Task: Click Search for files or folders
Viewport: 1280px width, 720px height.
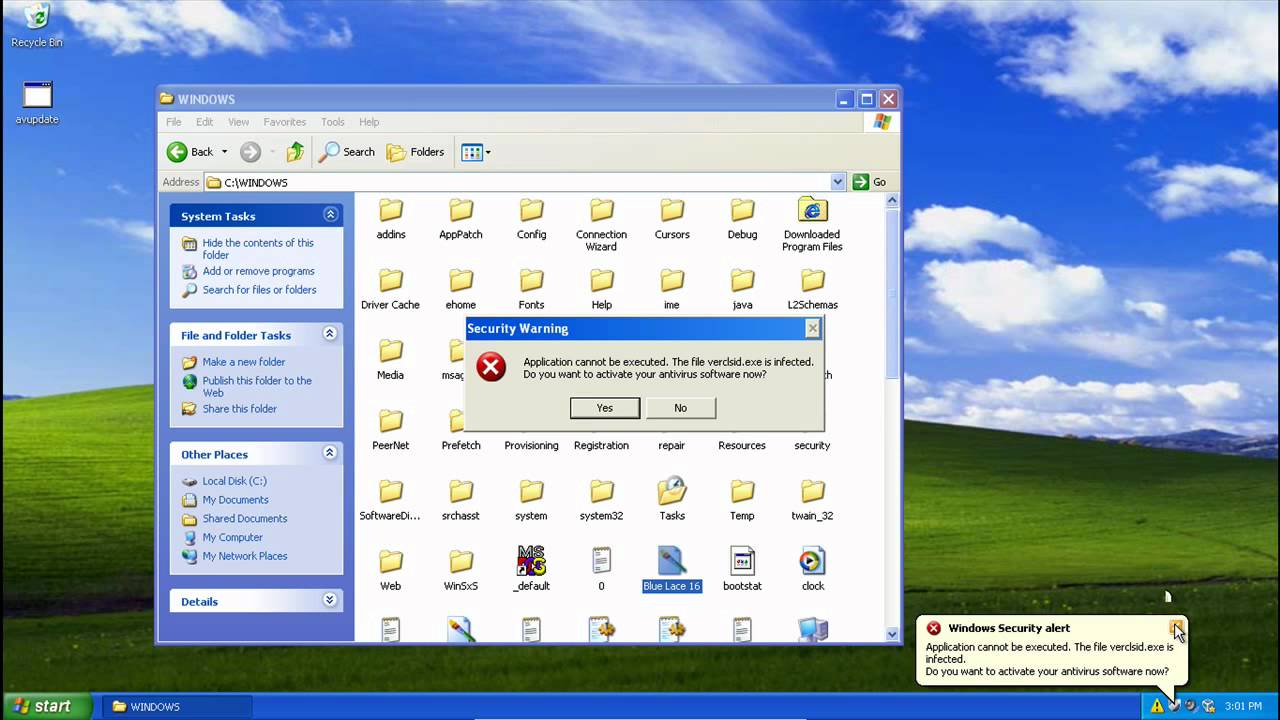Action: point(259,290)
